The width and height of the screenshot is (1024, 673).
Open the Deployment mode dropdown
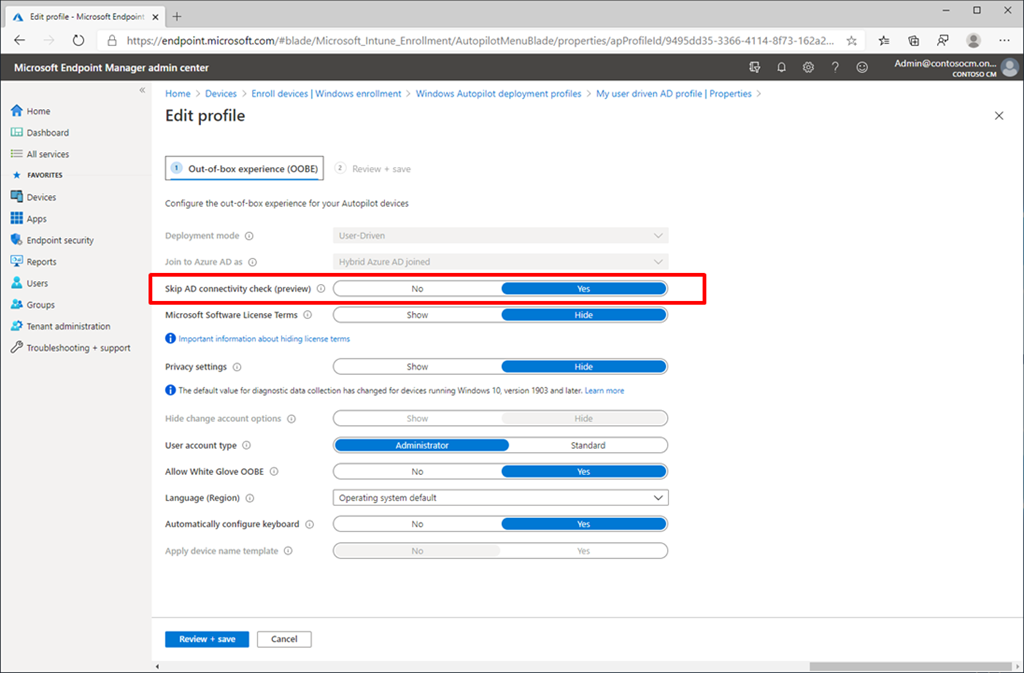(500, 235)
